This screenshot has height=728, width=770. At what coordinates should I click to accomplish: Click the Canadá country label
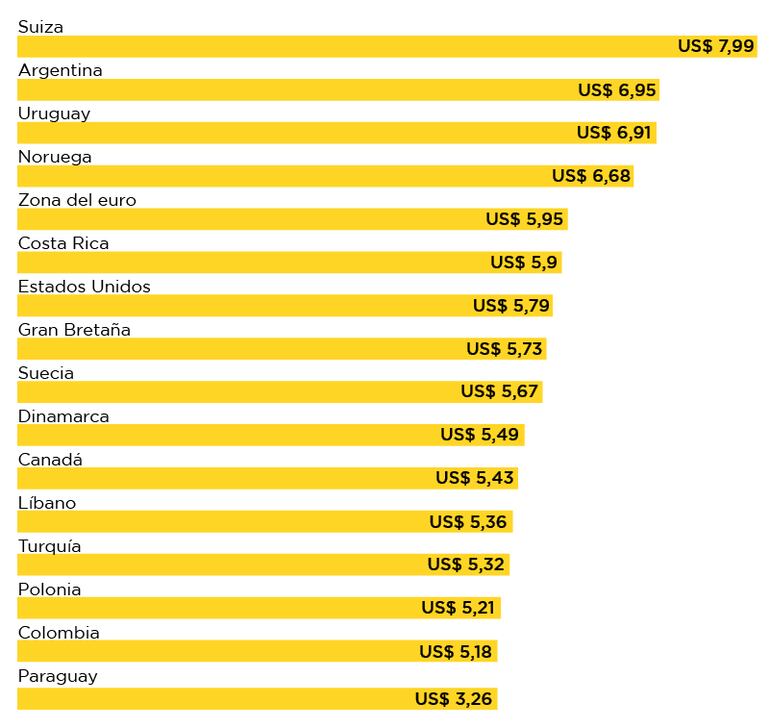50,460
